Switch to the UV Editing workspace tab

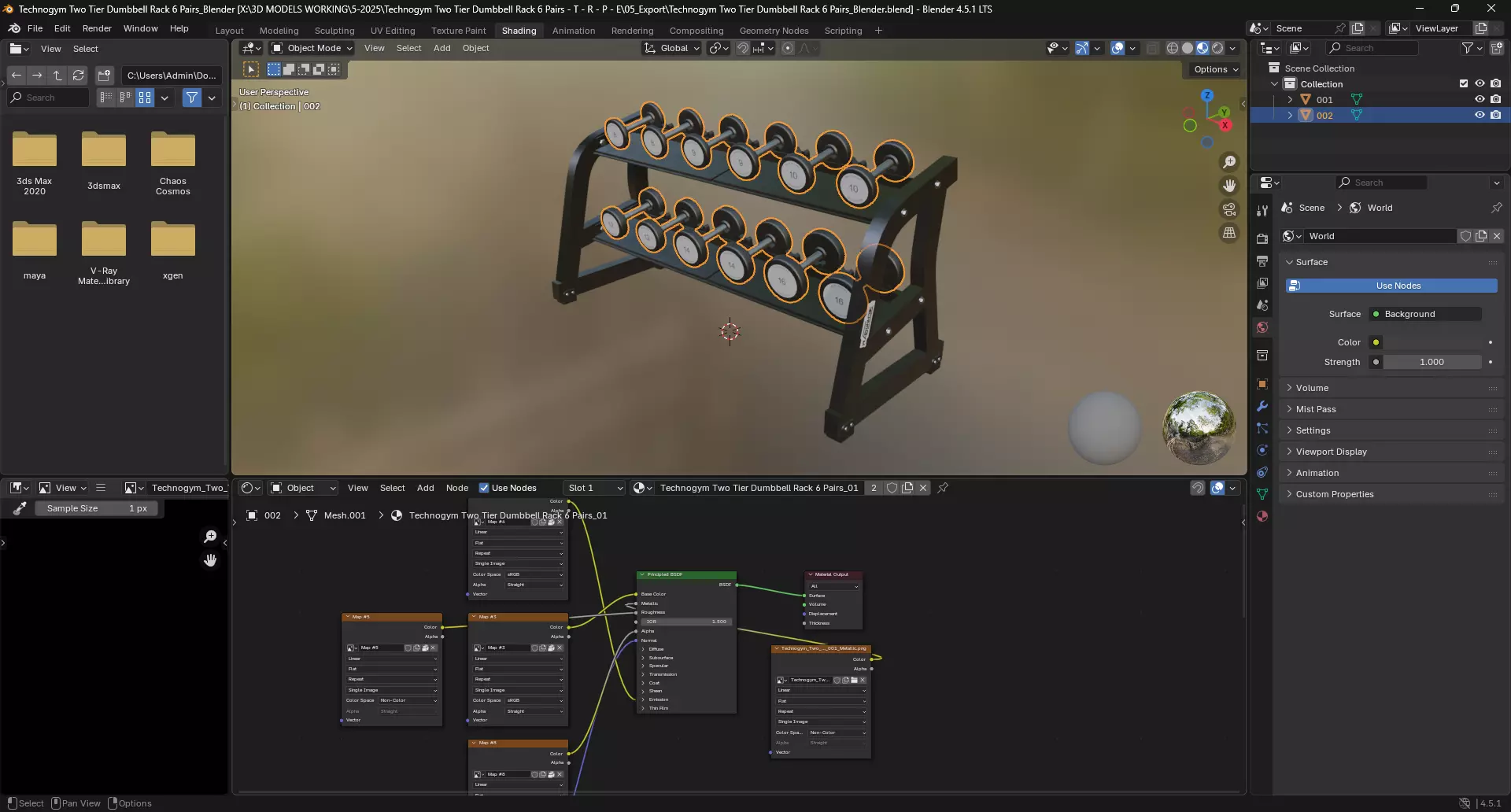393,31
